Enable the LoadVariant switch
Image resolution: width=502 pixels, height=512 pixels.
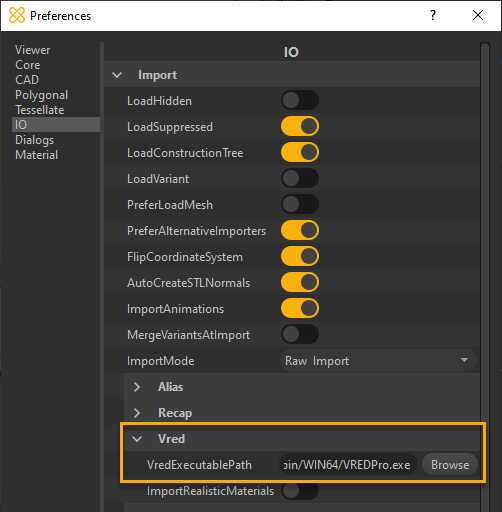click(x=300, y=178)
